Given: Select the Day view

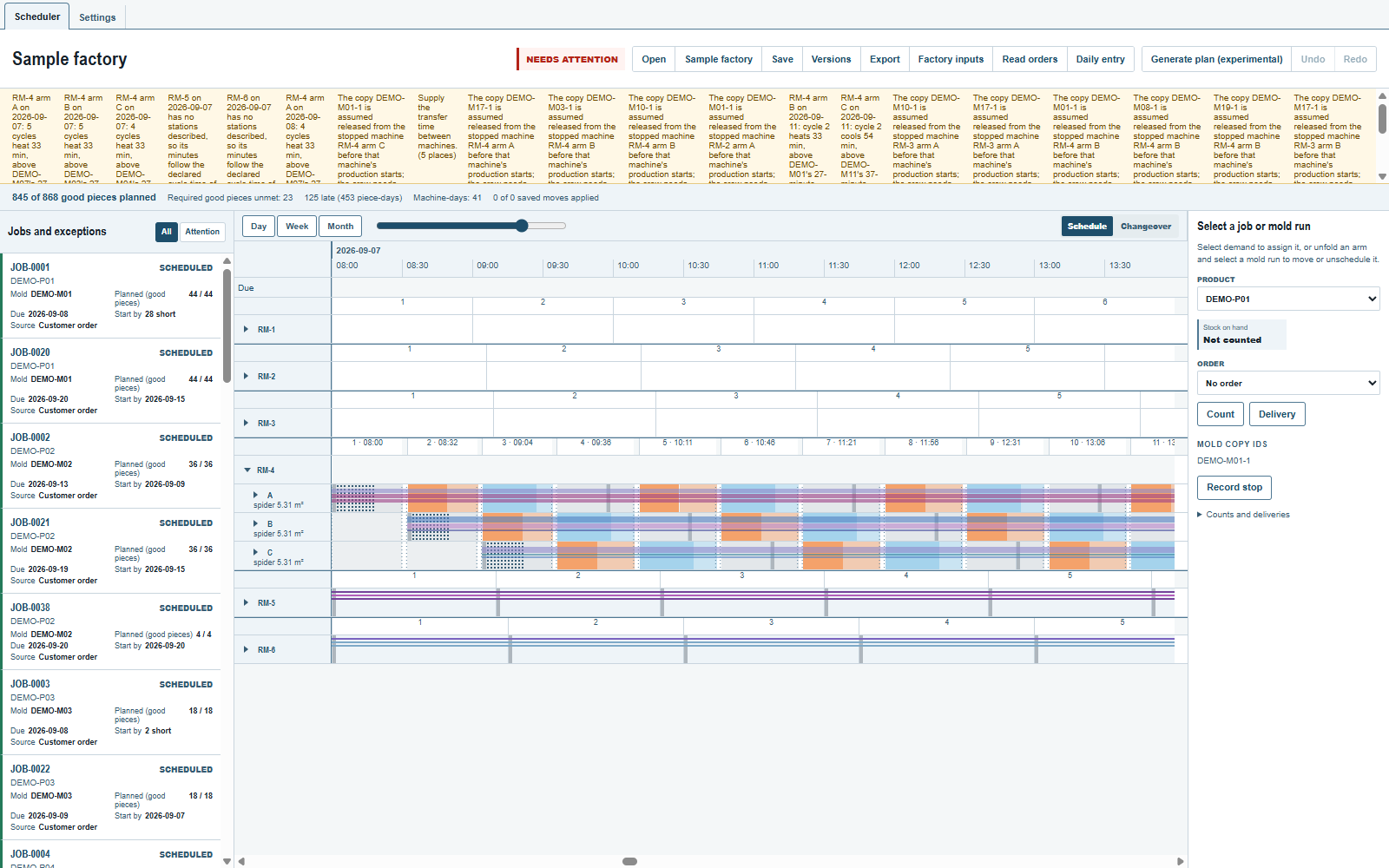Looking at the screenshot, I should [259, 227].
